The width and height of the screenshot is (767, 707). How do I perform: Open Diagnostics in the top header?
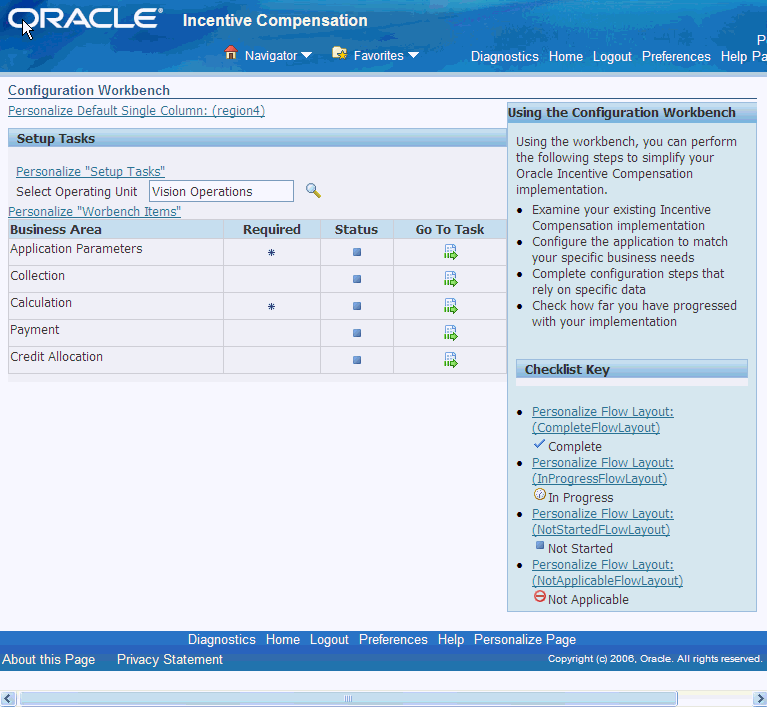click(x=505, y=57)
